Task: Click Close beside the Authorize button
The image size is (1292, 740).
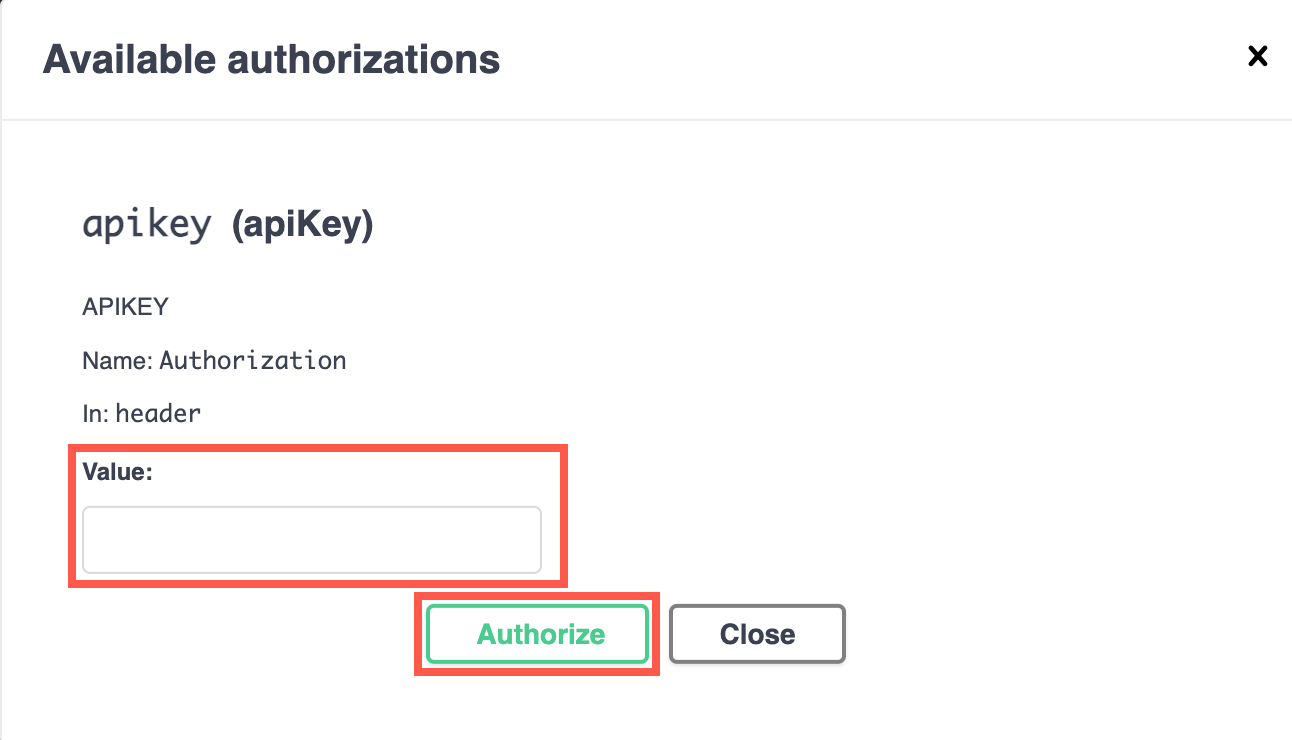Action: click(x=757, y=634)
